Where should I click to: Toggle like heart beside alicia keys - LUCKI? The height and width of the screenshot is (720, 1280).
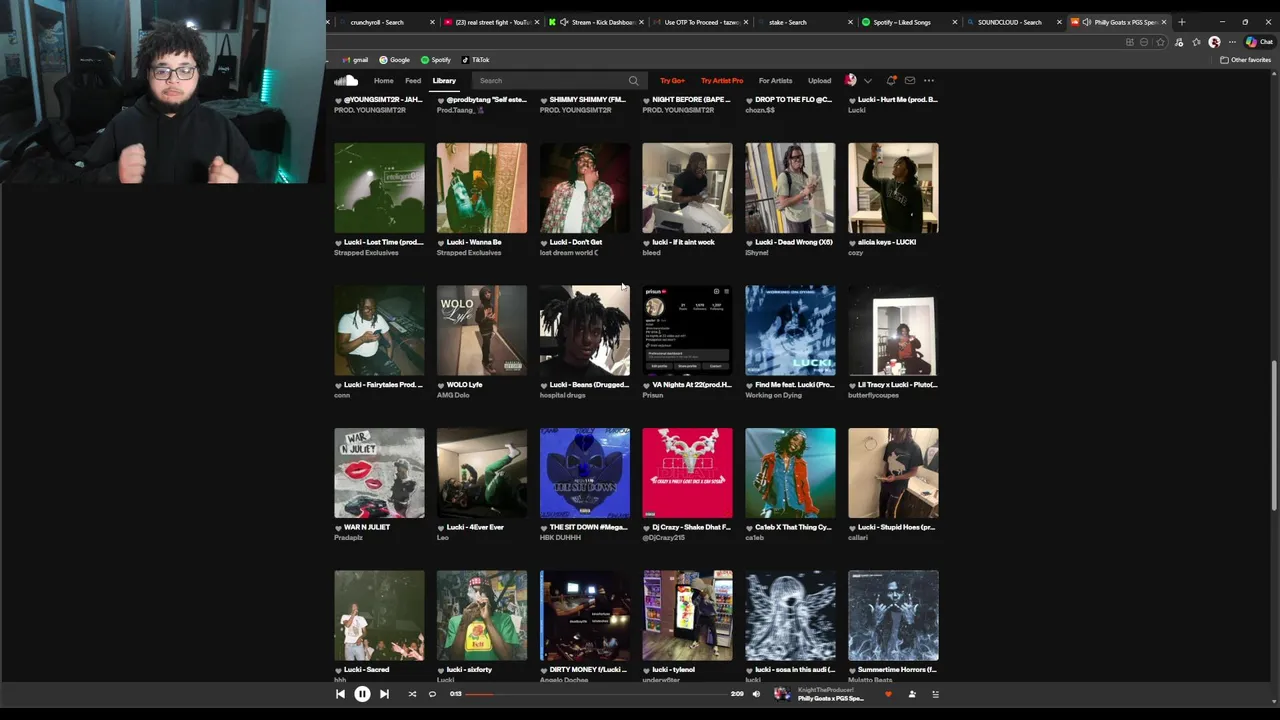click(x=852, y=243)
